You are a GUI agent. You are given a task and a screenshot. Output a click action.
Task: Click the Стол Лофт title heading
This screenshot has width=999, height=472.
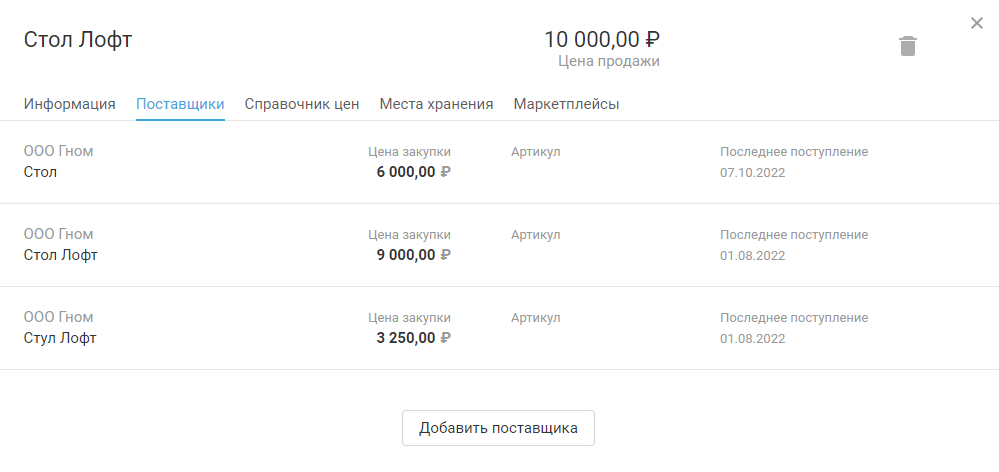78,40
